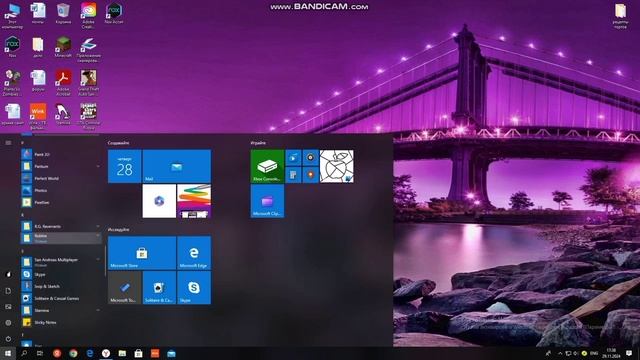Open Pictures from the Start sidebar

[8, 307]
